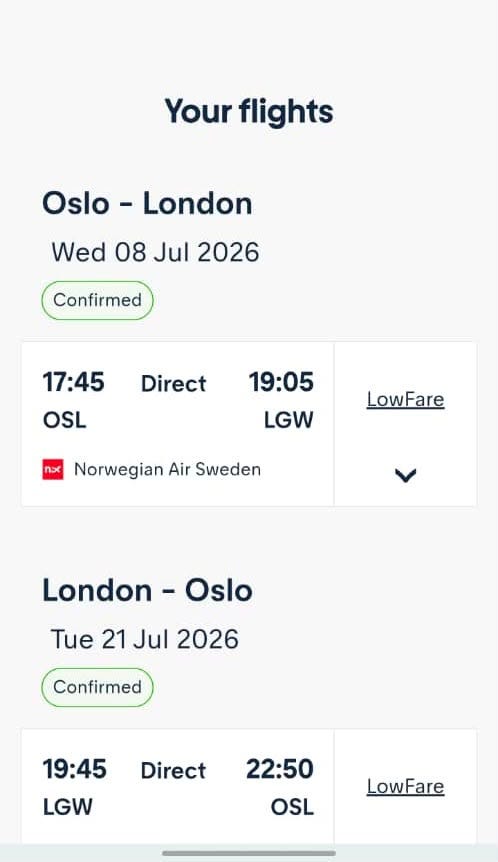Click the 19:45 return departure time
The width and height of the screenshot is (498, 862).
point(75,769)
